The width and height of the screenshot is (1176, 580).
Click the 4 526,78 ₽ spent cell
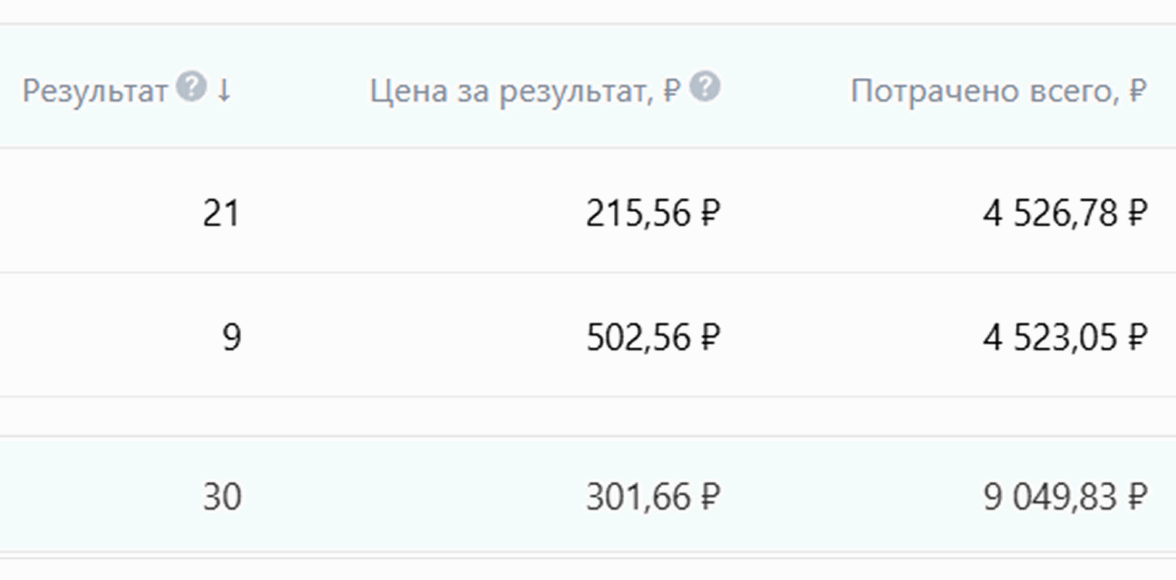(x=1064, y=213)
